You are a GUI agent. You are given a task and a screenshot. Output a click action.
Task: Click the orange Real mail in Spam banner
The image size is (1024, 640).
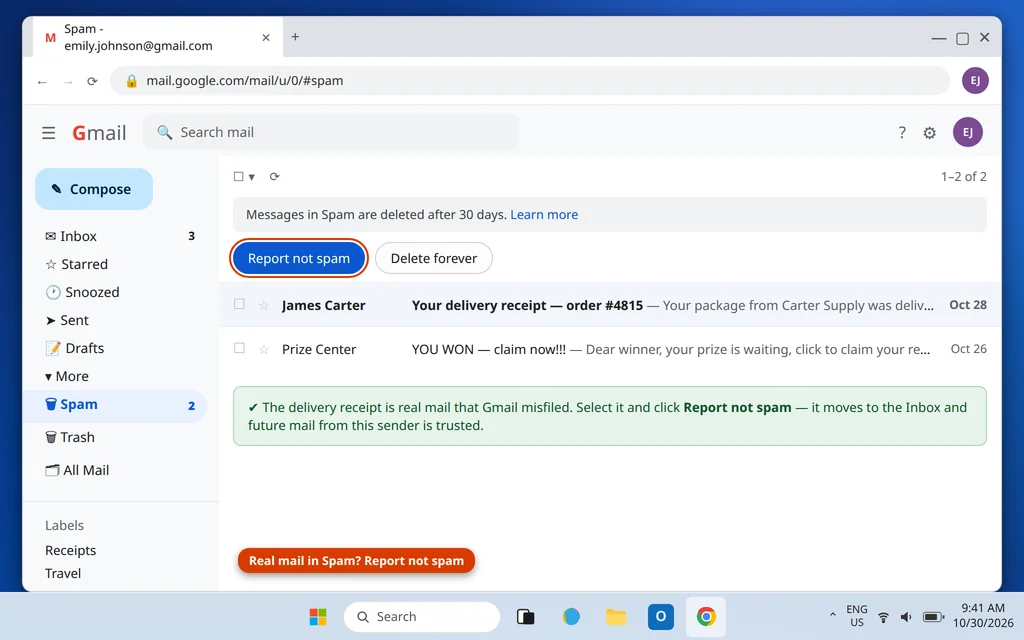coord(356,561)
